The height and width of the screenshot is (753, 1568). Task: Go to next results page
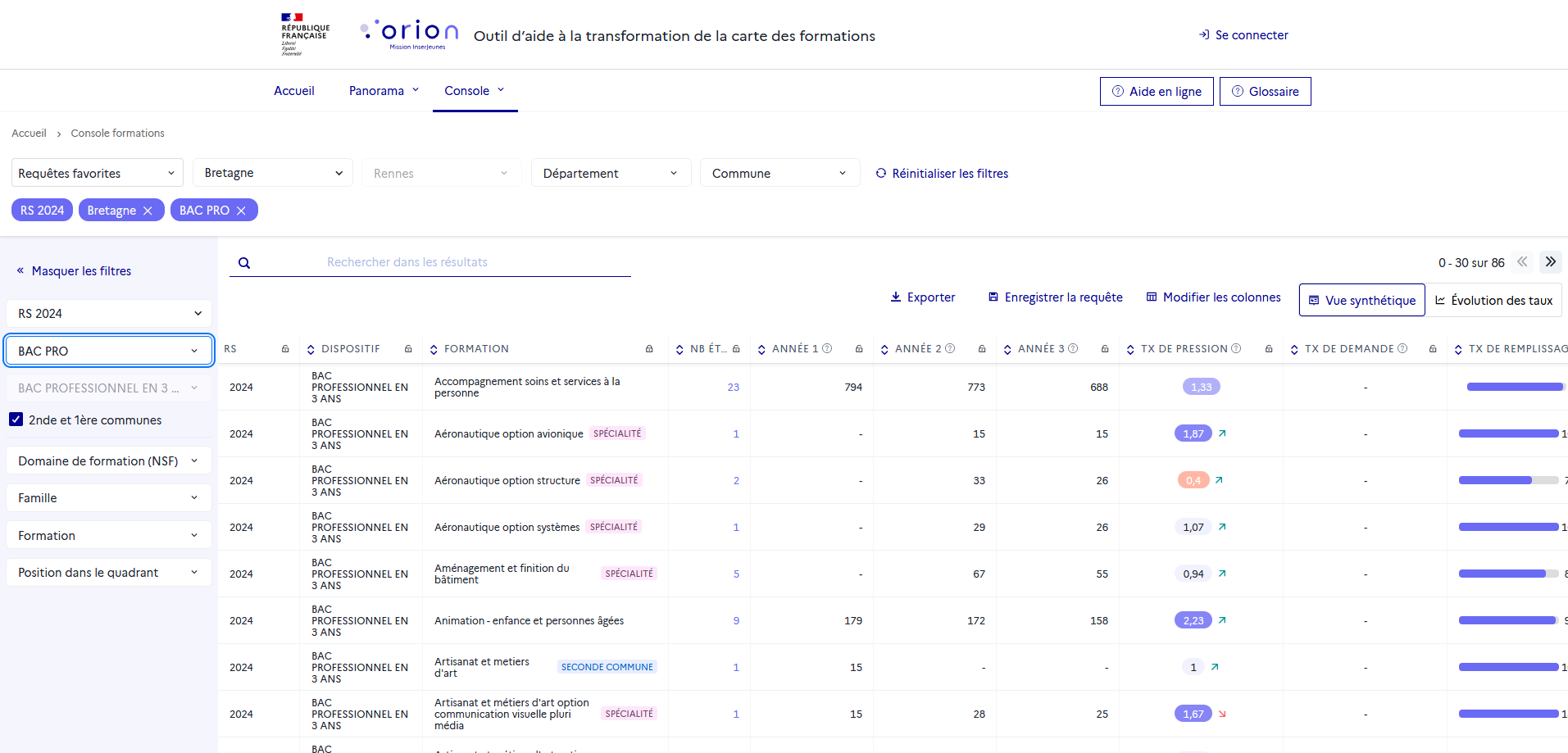click(x=1550, y=262)
